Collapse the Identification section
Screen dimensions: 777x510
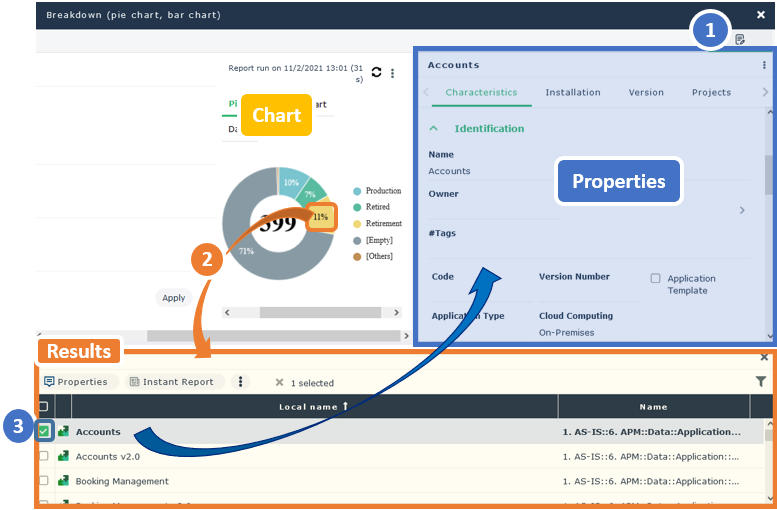[x=433, y=129]
